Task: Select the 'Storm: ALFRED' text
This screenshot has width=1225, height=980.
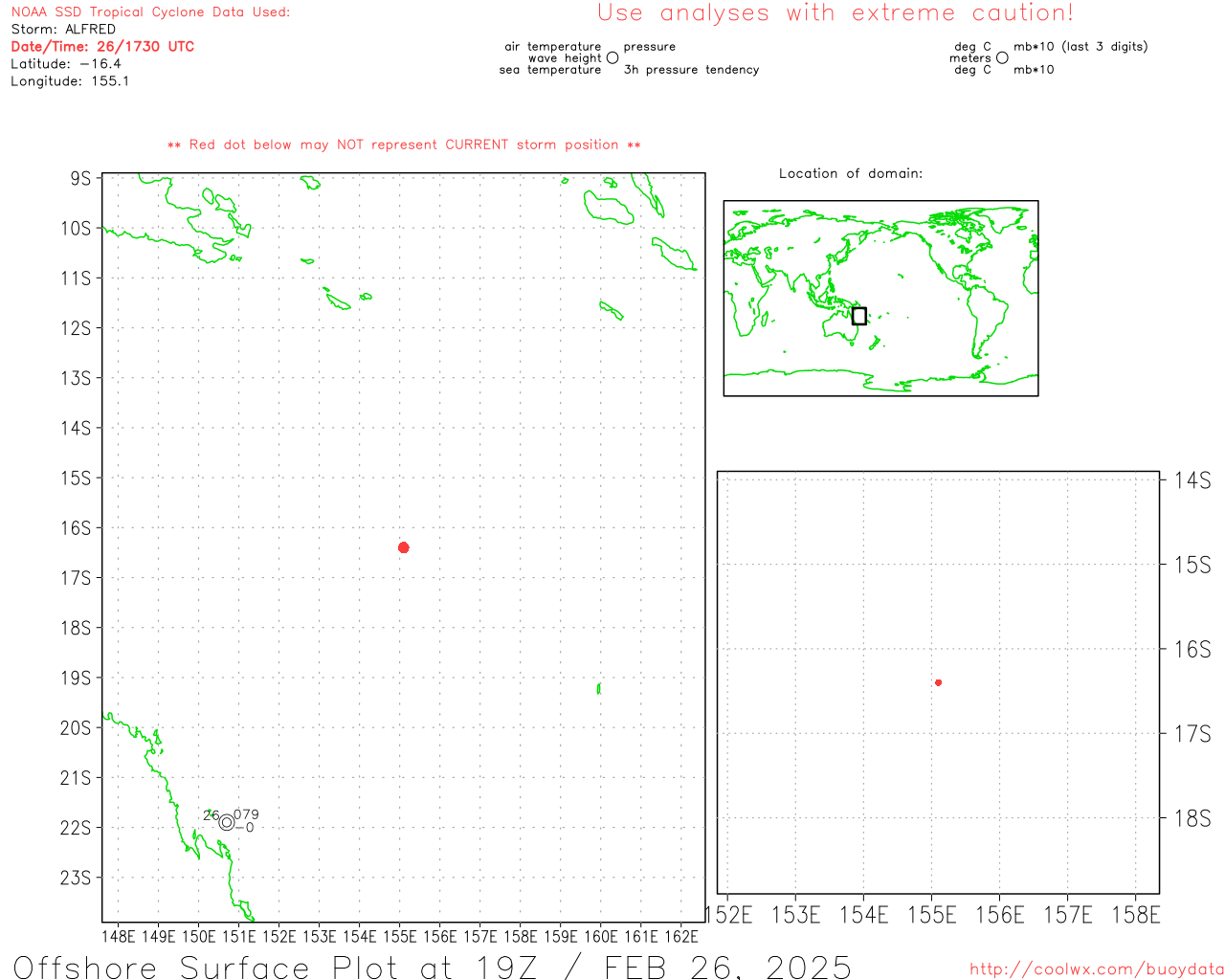Action: pyautogui.click(x=63, y=30)
